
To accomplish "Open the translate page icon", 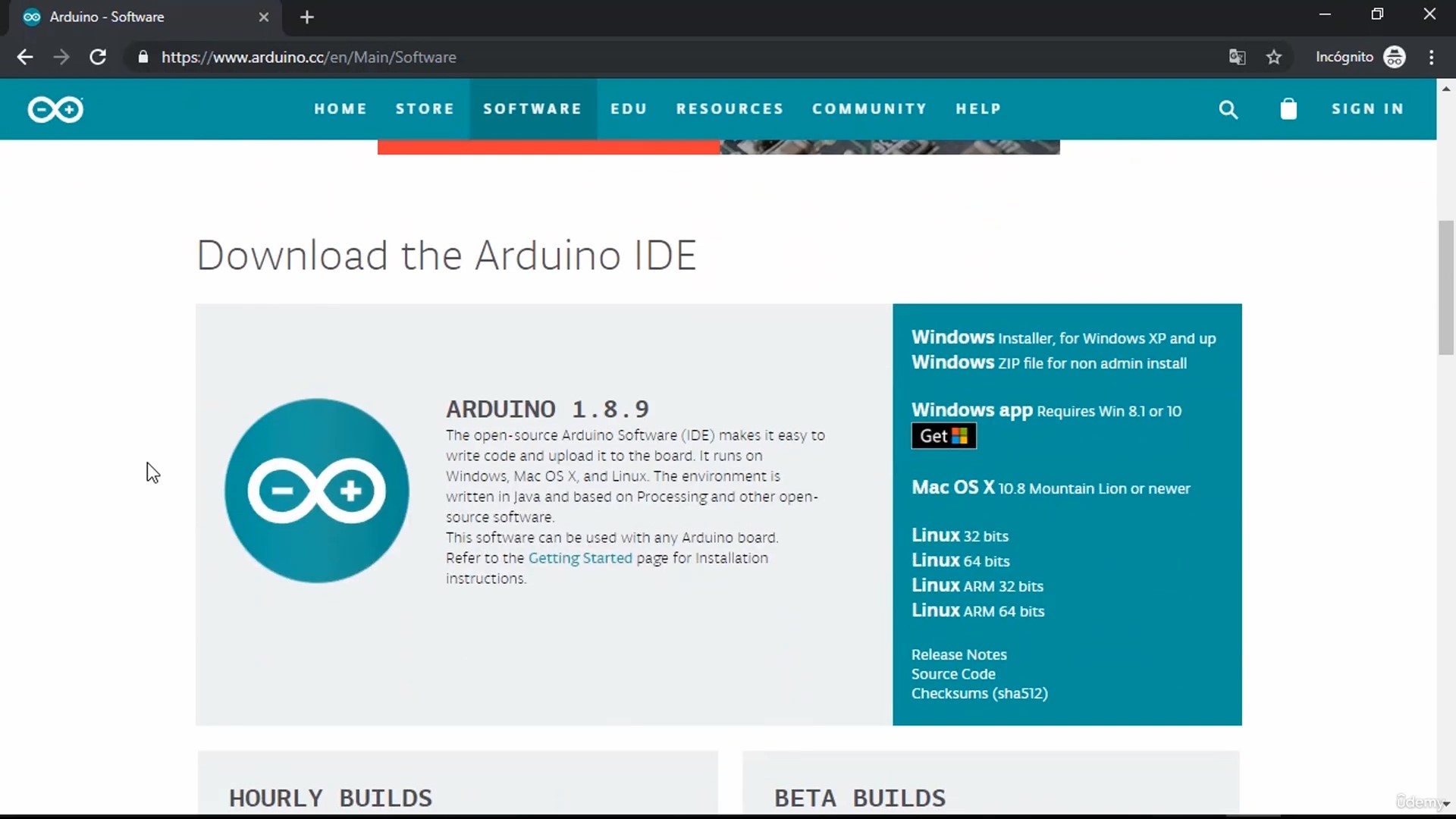I will [x=1237, y=57].
